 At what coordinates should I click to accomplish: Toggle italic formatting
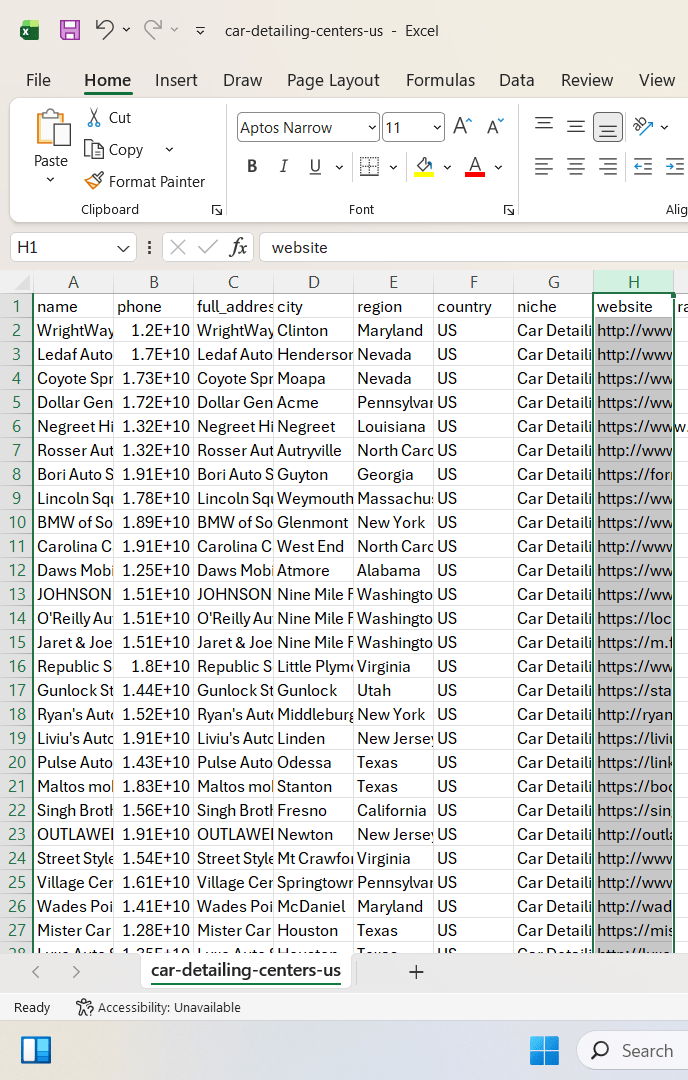point(283,167)
